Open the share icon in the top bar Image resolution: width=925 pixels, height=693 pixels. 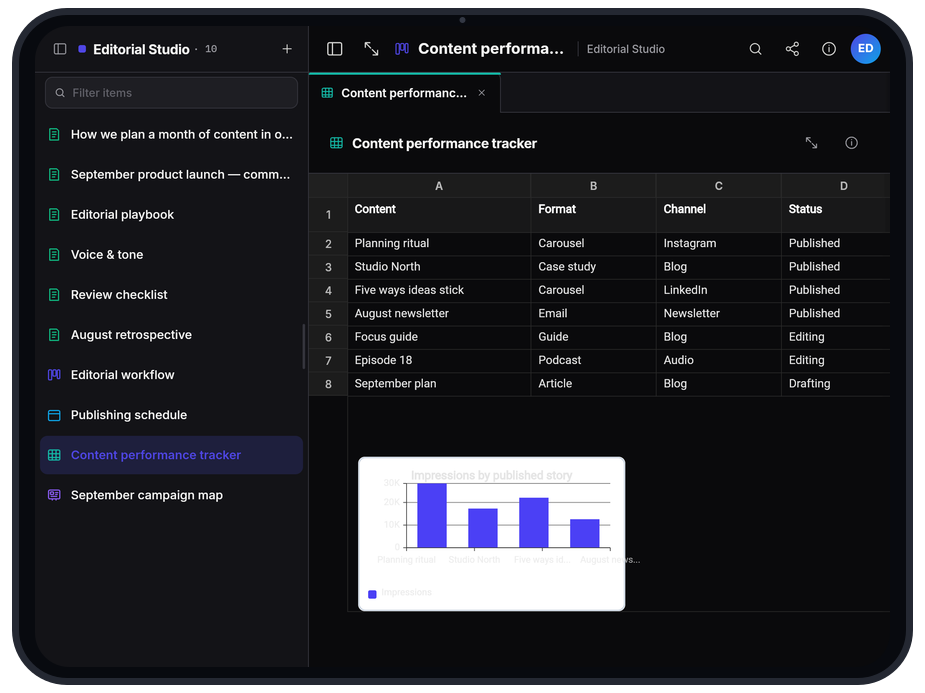point(792,49)
